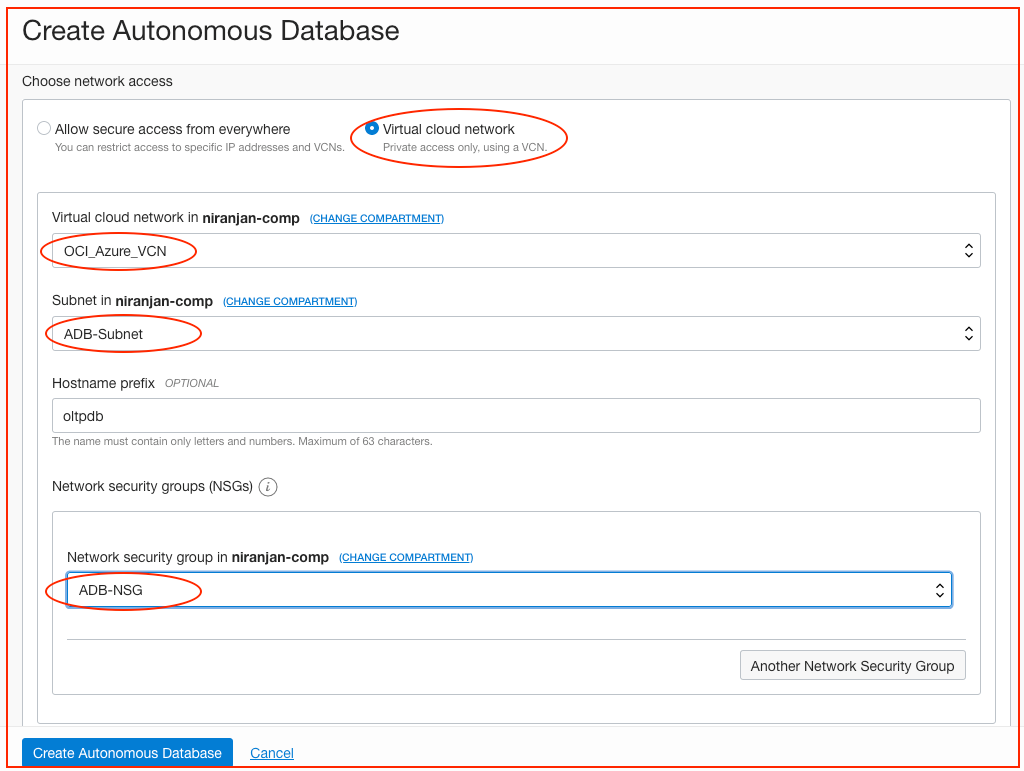The image size is (1024, 771).
Task: Click the 'Choose network access' section header
Action: point(97,81)
